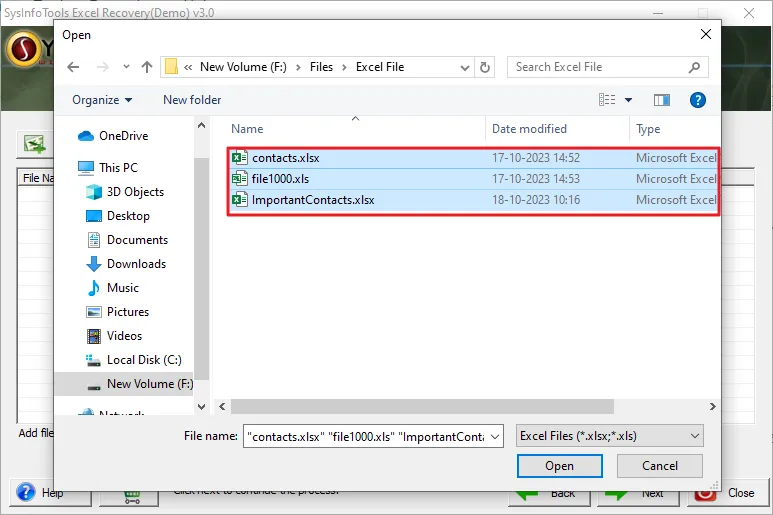Click Files in the breadcrumb path
Viewport: 773px width, 515px height.
(x=321, y=67)
